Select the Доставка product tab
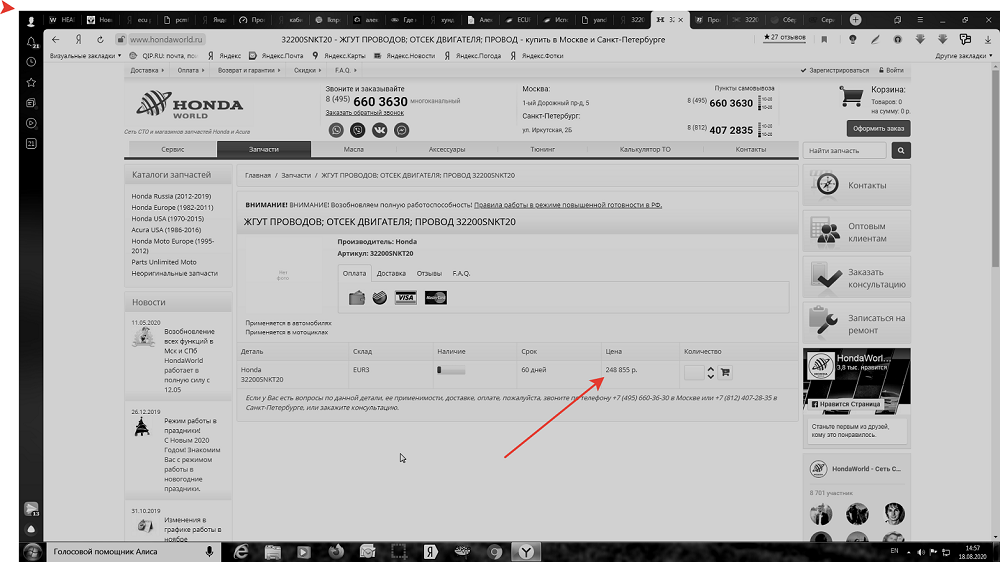 tap(391, 273)
